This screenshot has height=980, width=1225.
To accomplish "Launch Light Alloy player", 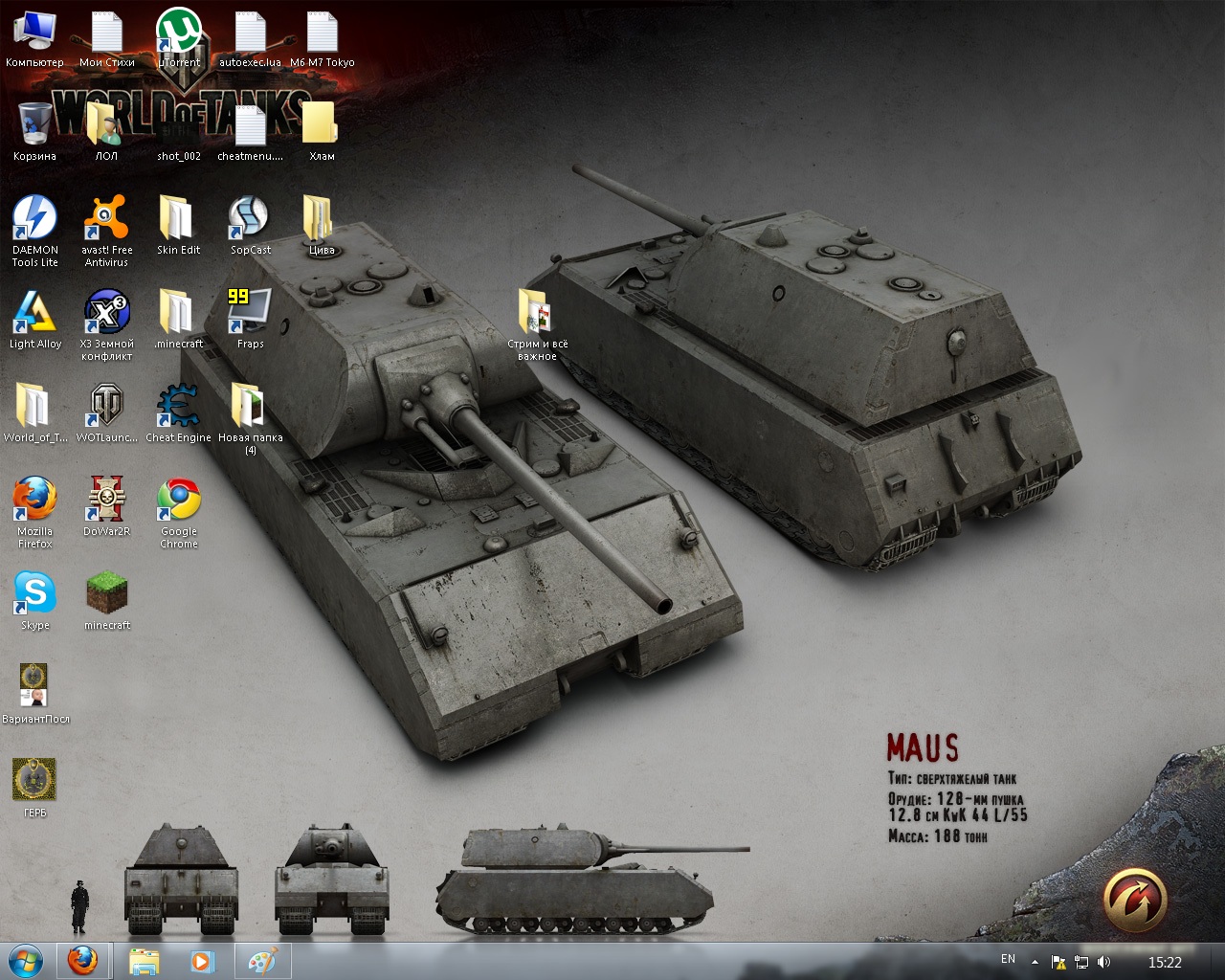I will pos(34,320).
